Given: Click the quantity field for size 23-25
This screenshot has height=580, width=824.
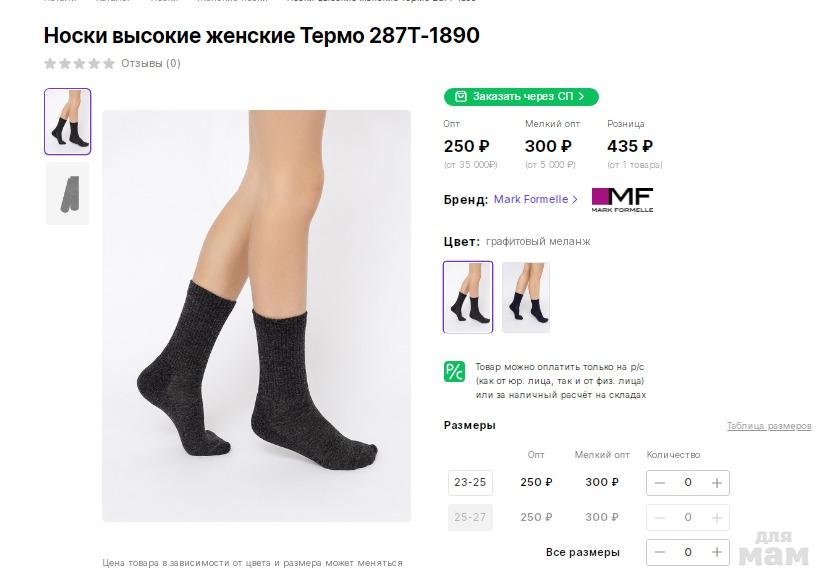Looking at the screenshot, I should (x=688, y=483).
